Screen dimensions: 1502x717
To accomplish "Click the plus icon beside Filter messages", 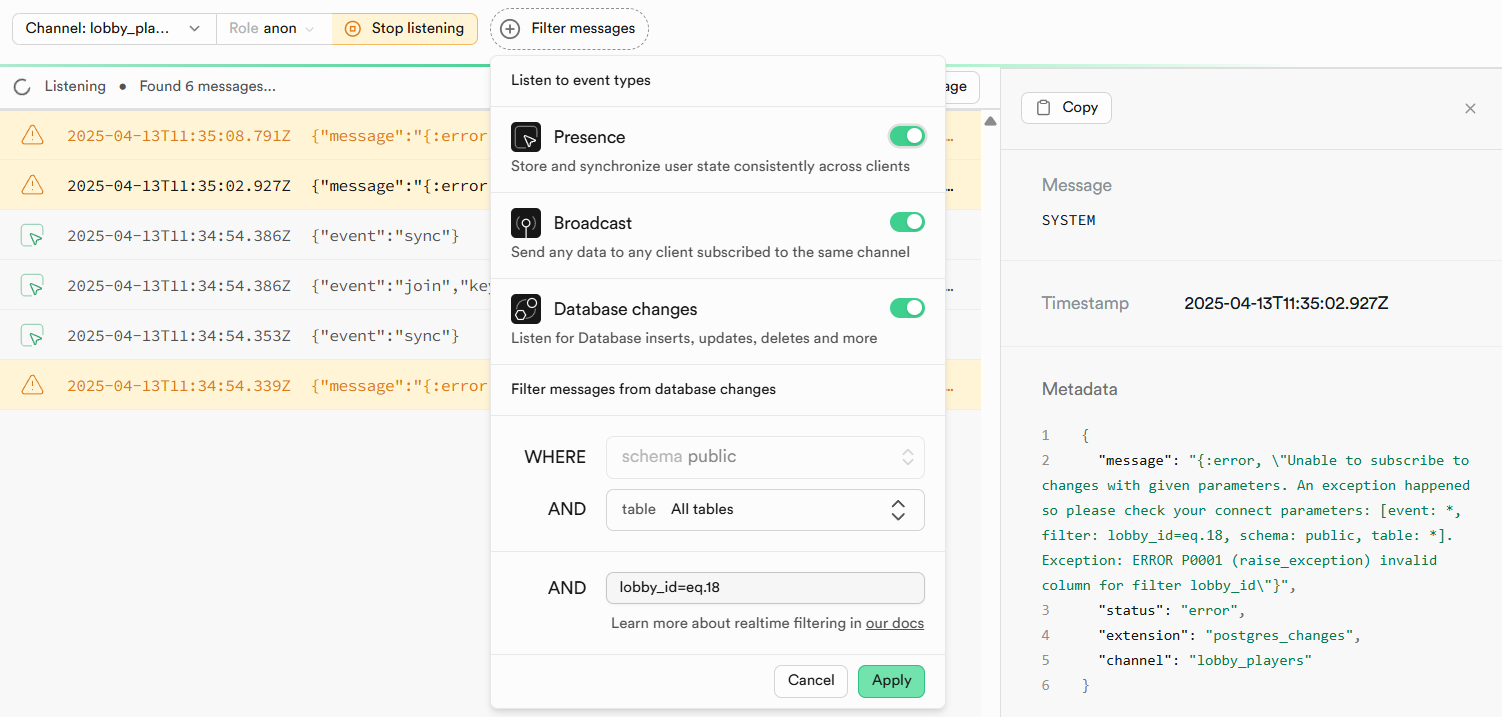I will pyautogui.click(x=510, y=29).
